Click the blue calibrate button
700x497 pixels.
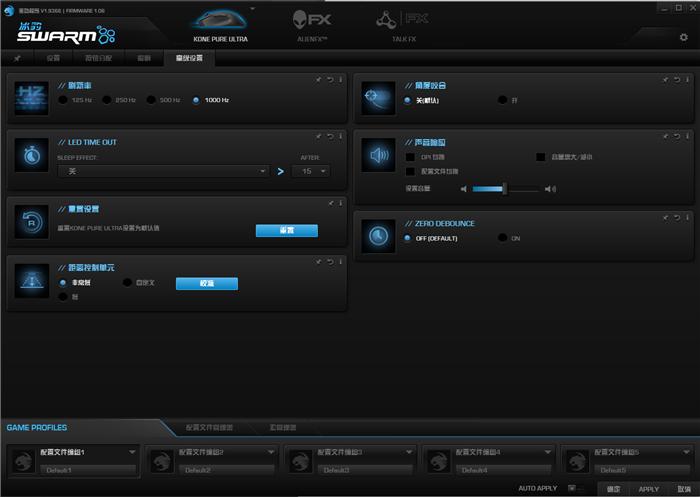click(207, 283)
